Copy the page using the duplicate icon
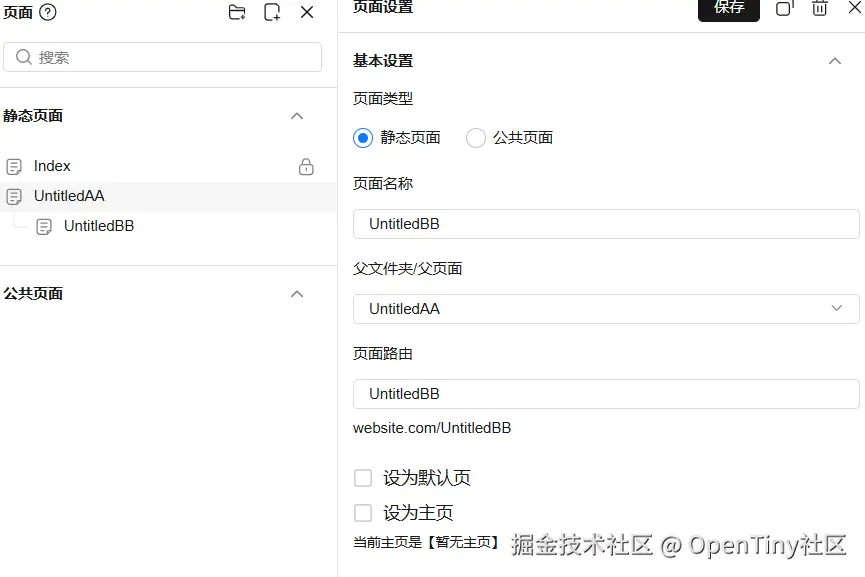Image resolution: width=865 pixels, height=577 pixels. 784,8
